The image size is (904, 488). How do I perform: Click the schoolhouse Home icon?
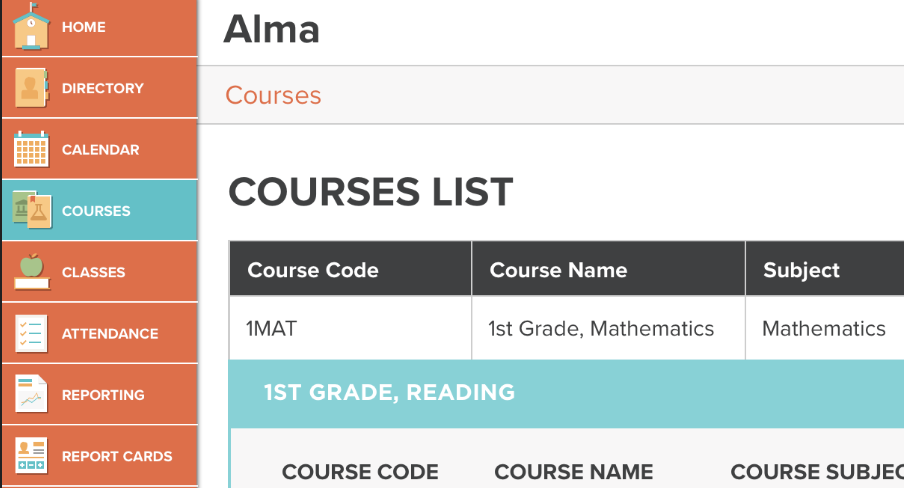(x=31, y=27)
